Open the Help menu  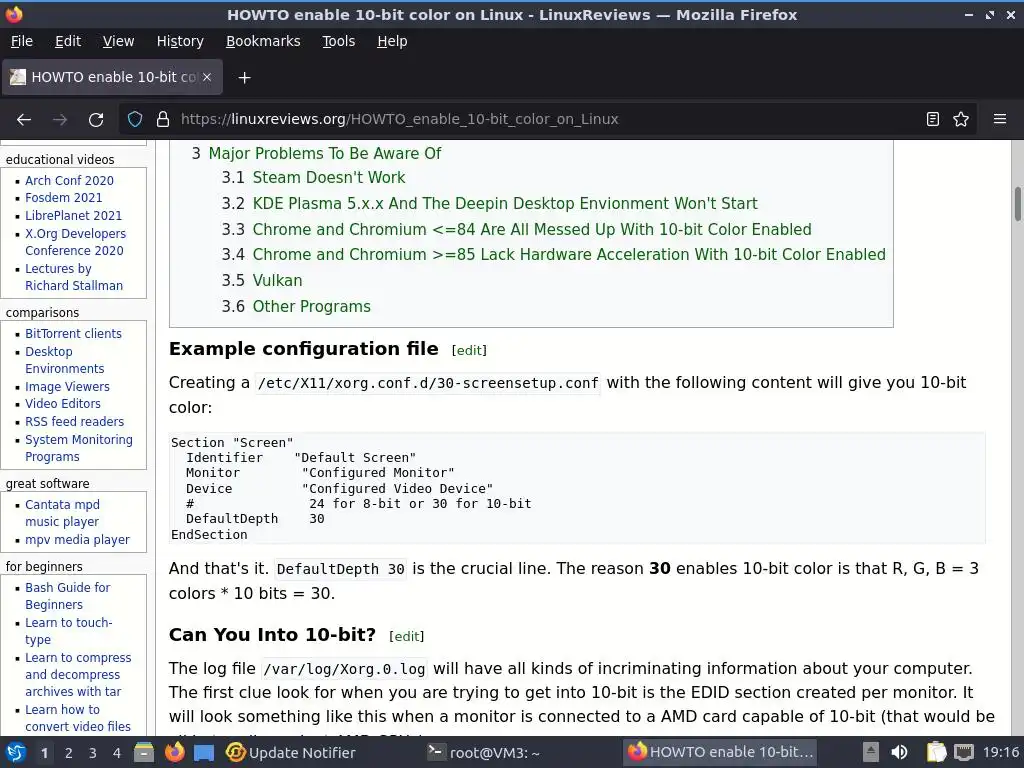coord(392,41)
